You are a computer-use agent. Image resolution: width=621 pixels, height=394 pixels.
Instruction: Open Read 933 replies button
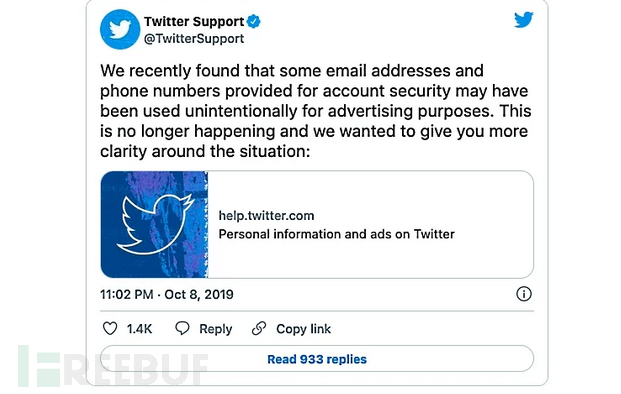(317, 359)
